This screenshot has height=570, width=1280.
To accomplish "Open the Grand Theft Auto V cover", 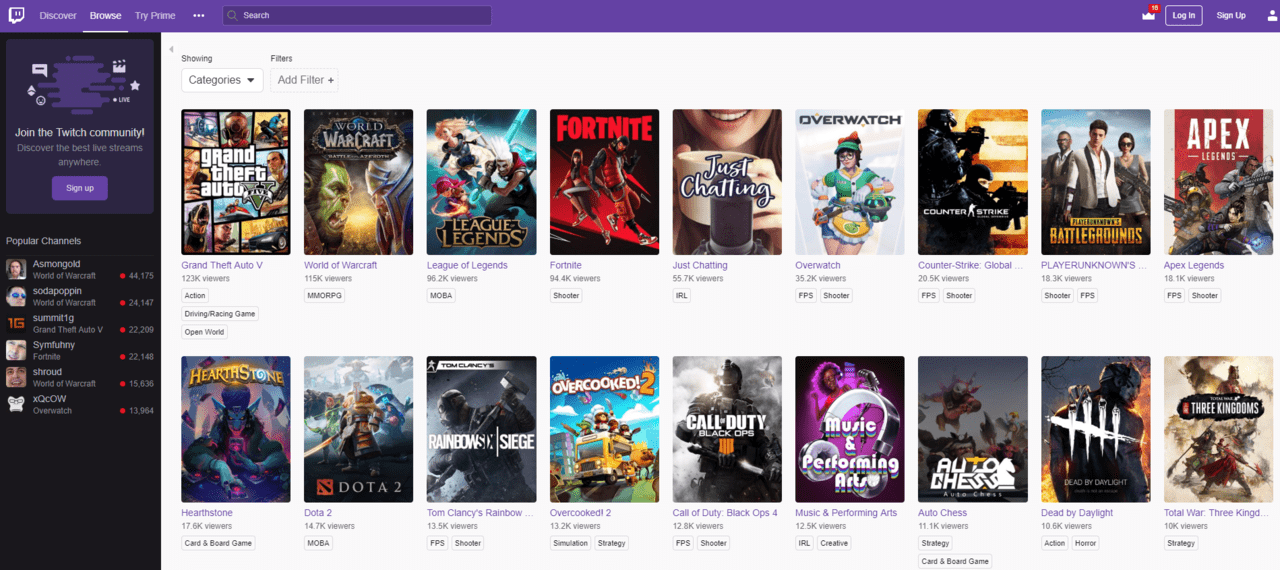I will [x=236, y=182].
